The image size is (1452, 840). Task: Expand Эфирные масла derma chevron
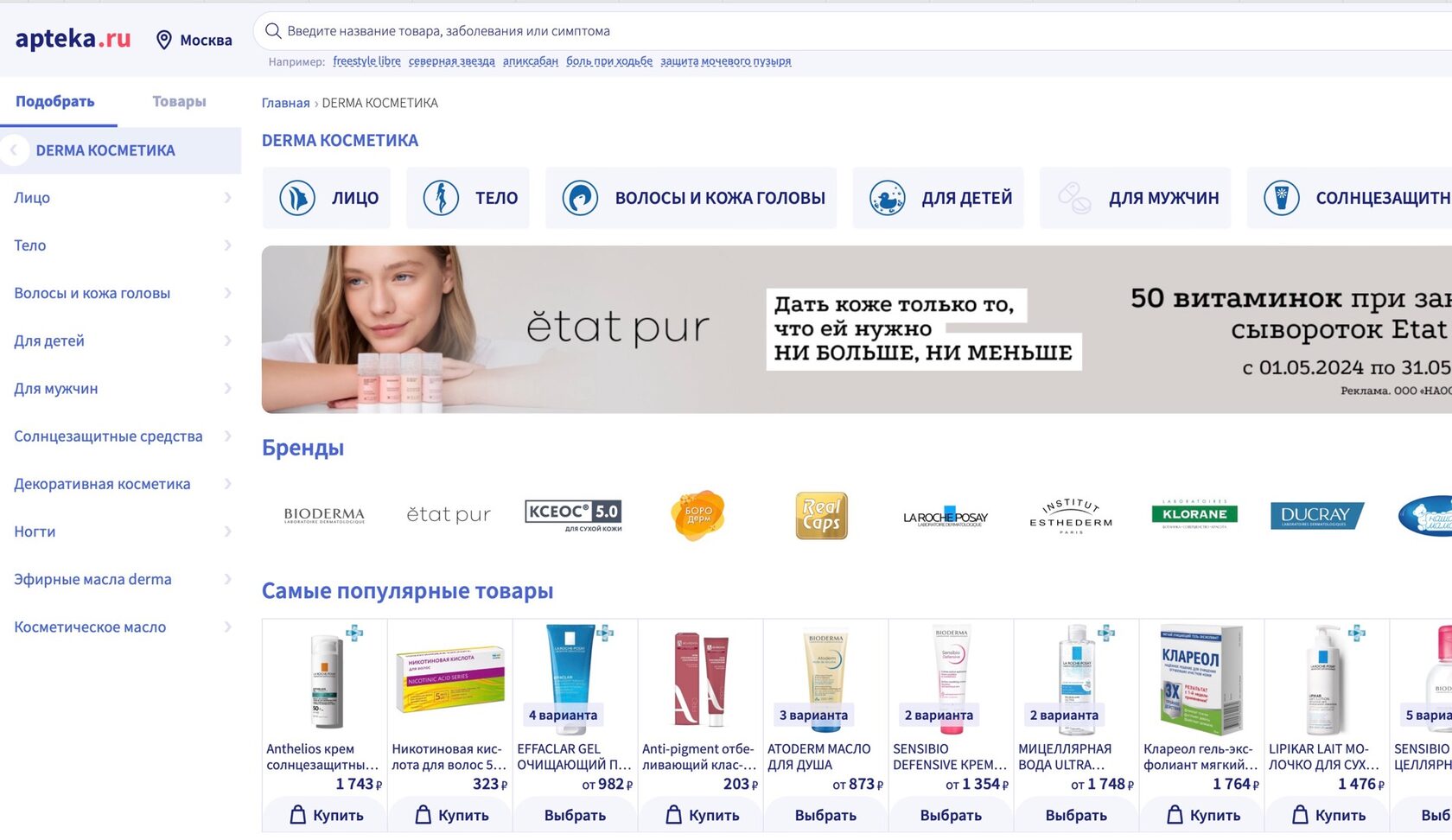point(227,579)
